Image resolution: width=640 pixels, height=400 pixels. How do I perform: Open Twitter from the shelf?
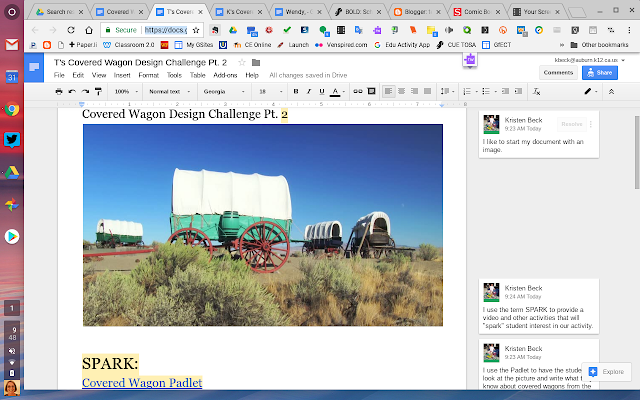tap(12, 140)
